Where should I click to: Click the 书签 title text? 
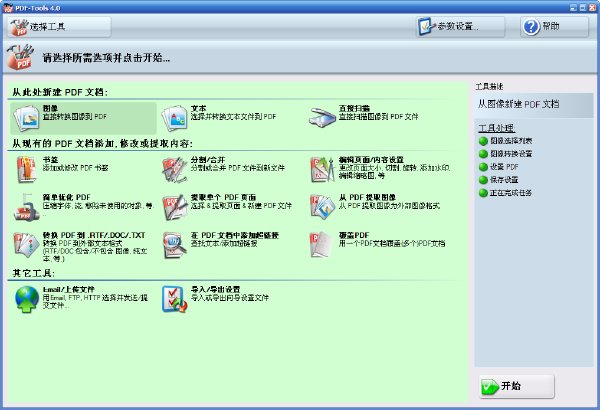pos(50,160)
